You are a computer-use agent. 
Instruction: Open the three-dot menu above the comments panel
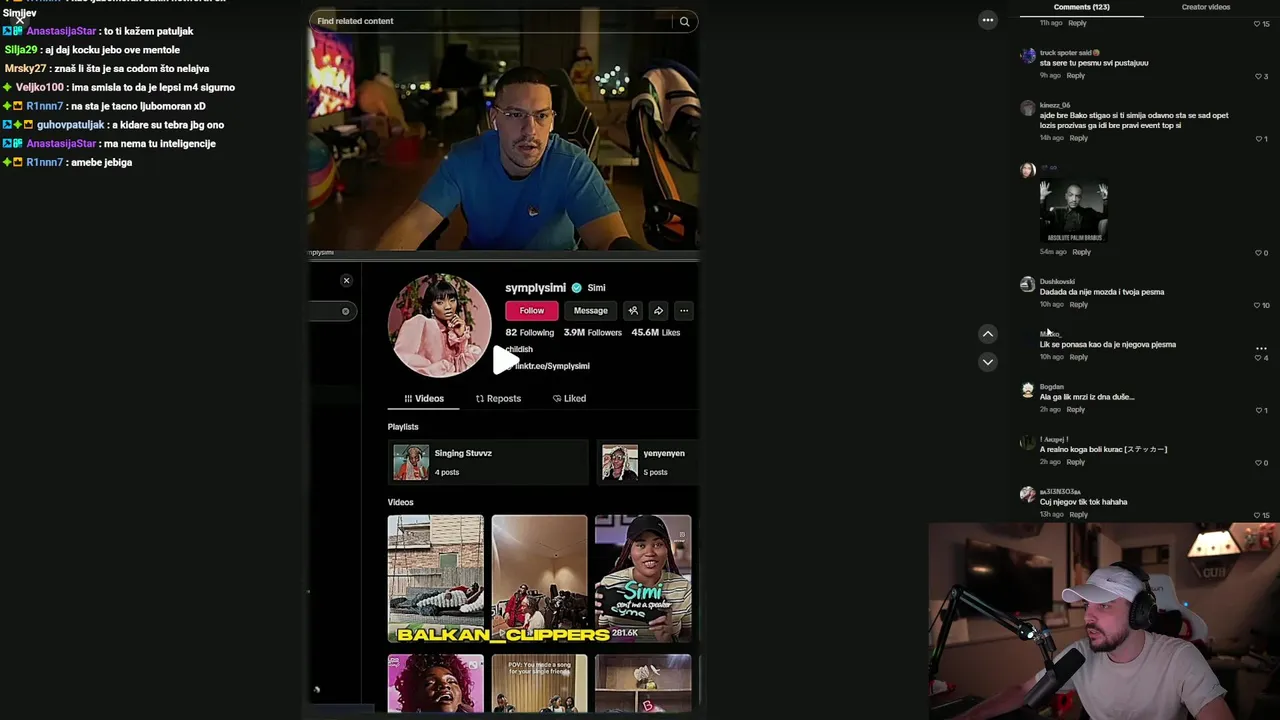tap(987, 20)
